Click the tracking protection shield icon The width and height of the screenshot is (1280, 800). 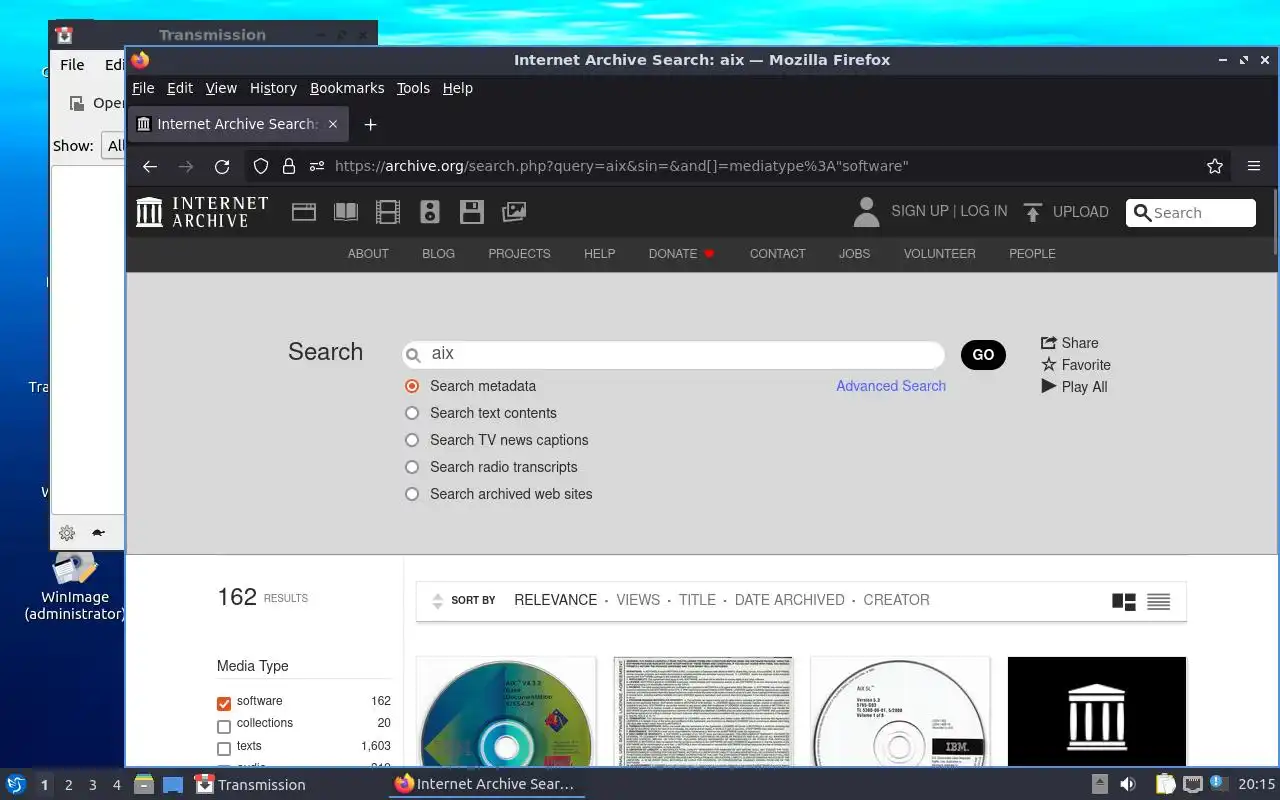click(261, 166)
